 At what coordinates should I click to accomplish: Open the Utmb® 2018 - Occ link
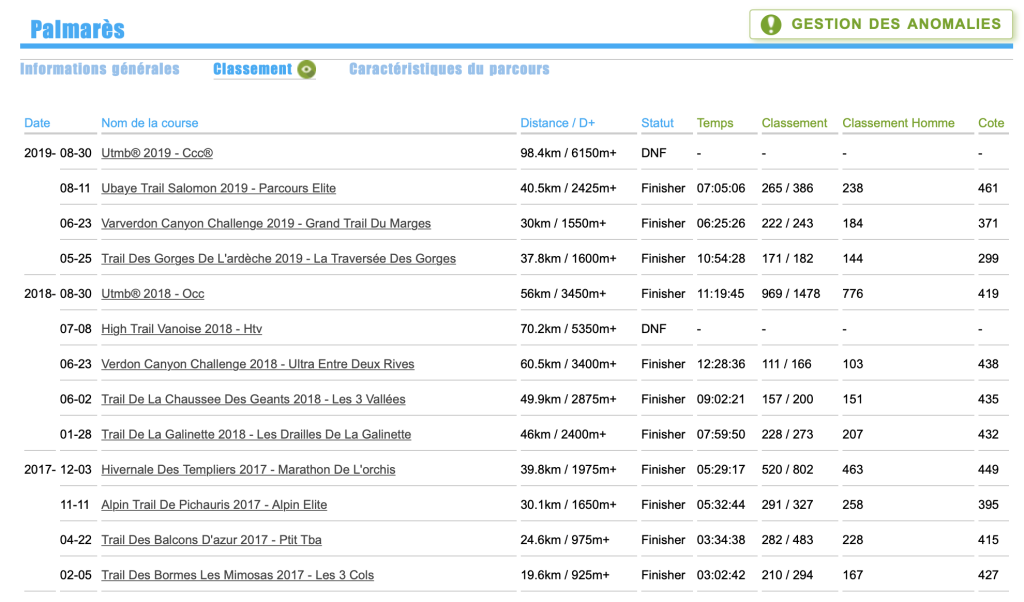pyautogui.click(x=153, y=294)
